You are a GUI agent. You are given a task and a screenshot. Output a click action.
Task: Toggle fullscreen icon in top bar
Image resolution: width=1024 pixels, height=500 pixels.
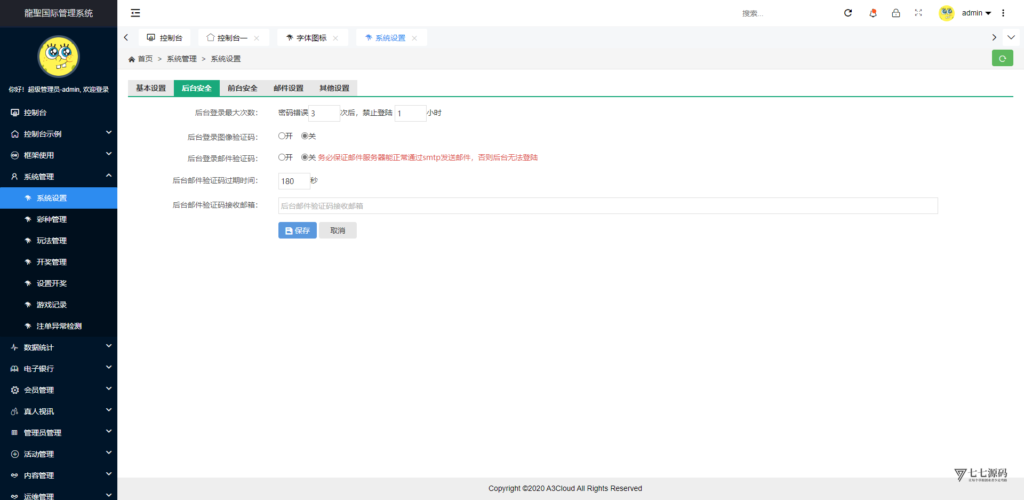918,13
